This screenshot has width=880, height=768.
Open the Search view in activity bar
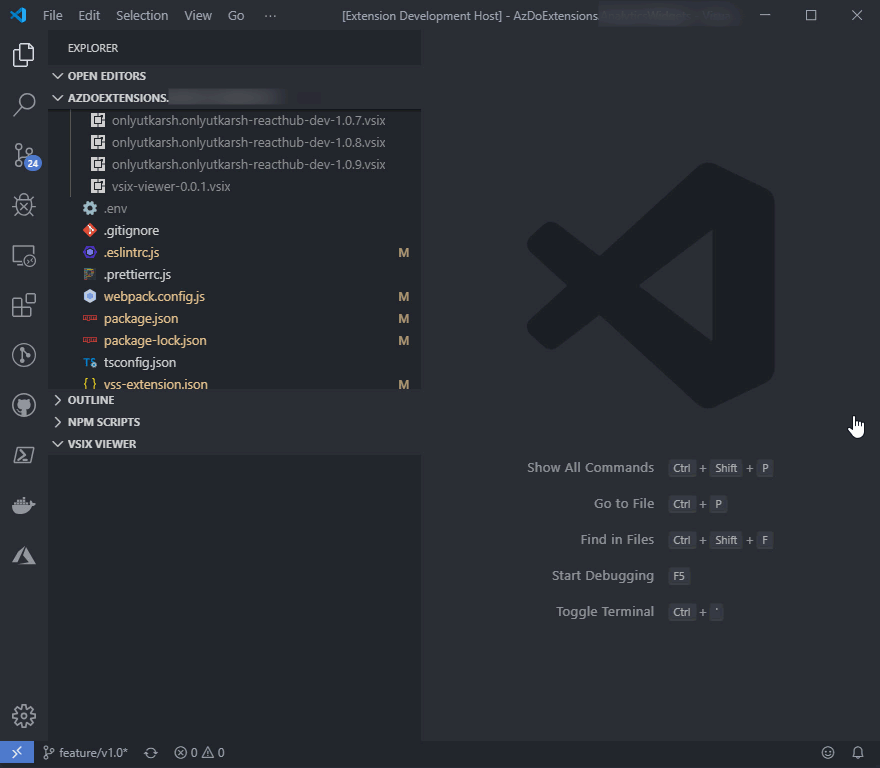pos(24,104)
